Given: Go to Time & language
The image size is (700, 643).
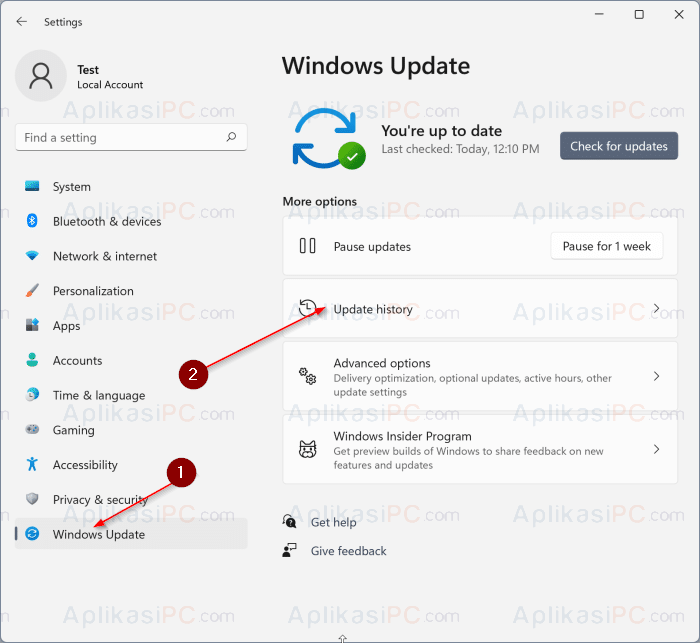Looking at the screenshot, I should 99,396.
